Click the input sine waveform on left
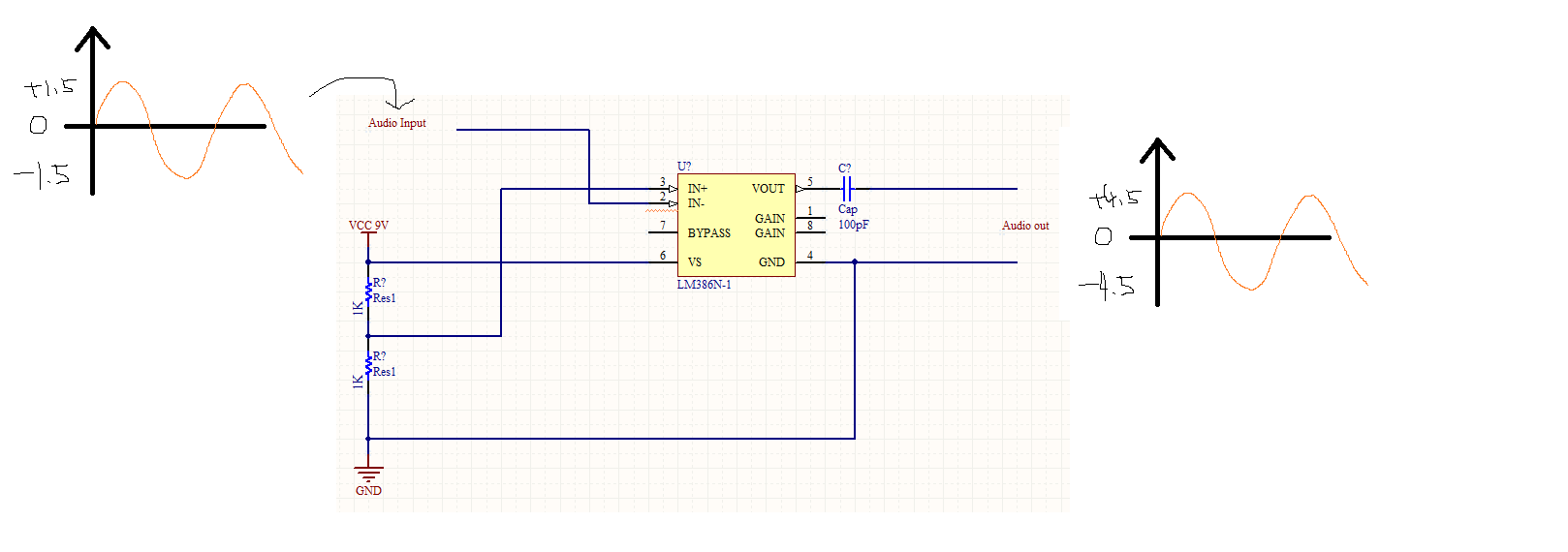This screenshot has width=1568, height=552. pyautogui.click(x=200, y=130)
